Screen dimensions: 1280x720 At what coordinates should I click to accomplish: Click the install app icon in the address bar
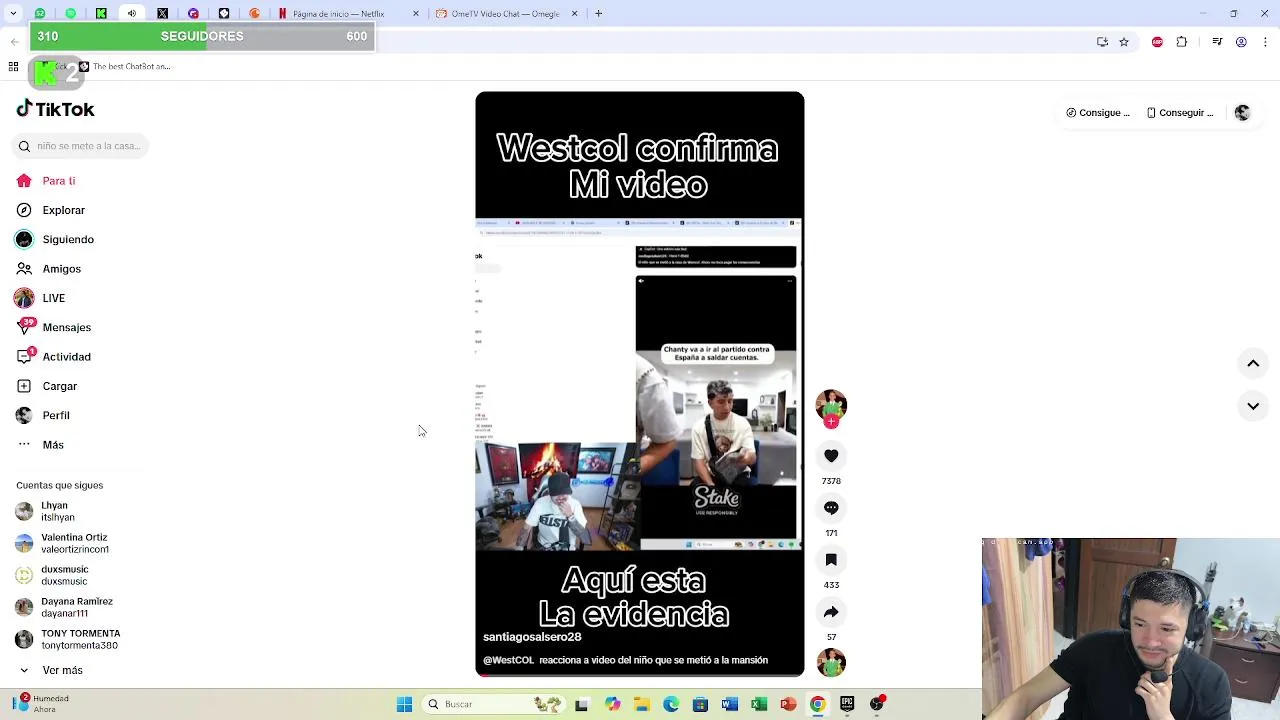[1102, 42]
